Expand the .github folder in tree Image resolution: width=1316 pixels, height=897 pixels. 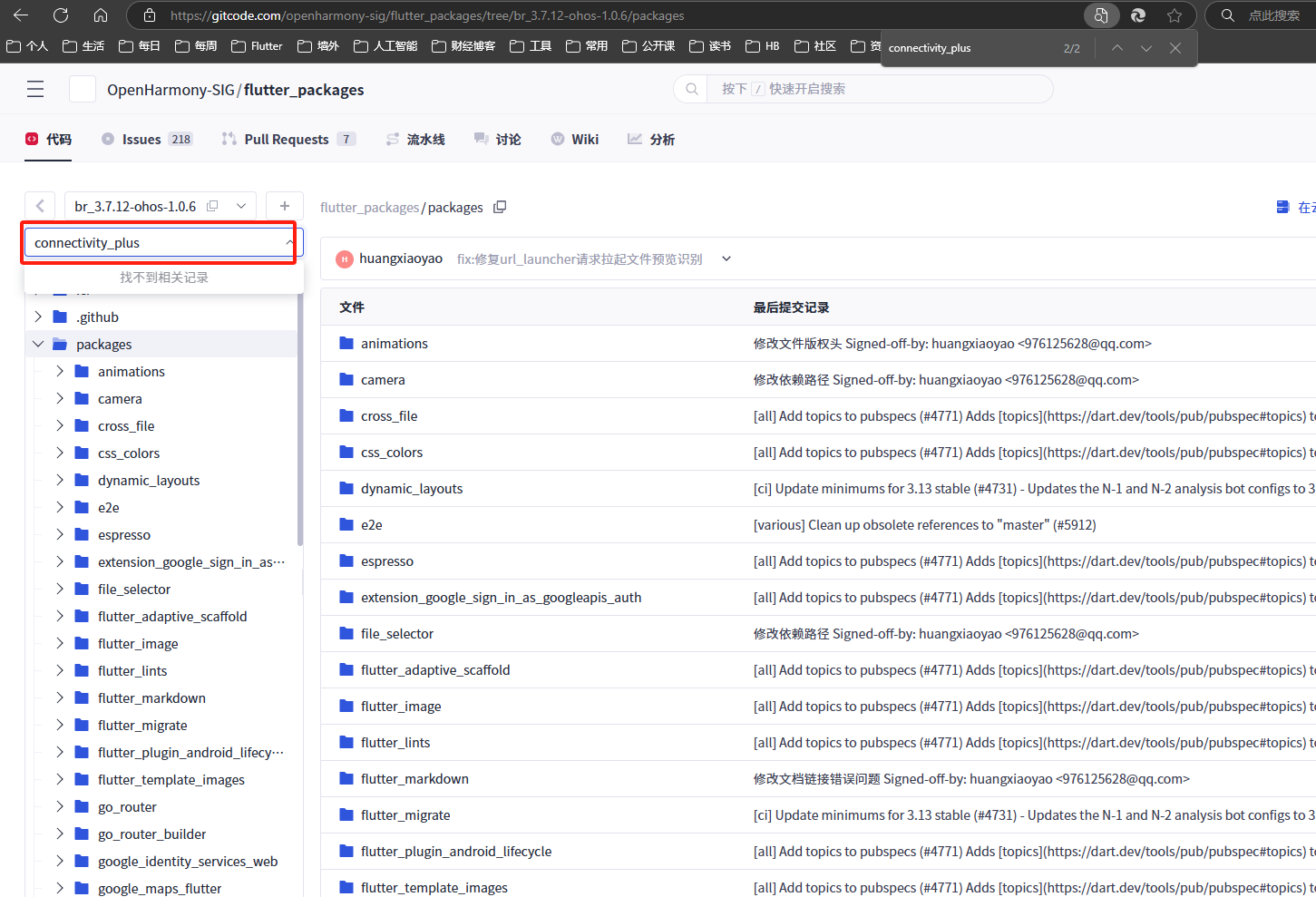tap(38, 317)
